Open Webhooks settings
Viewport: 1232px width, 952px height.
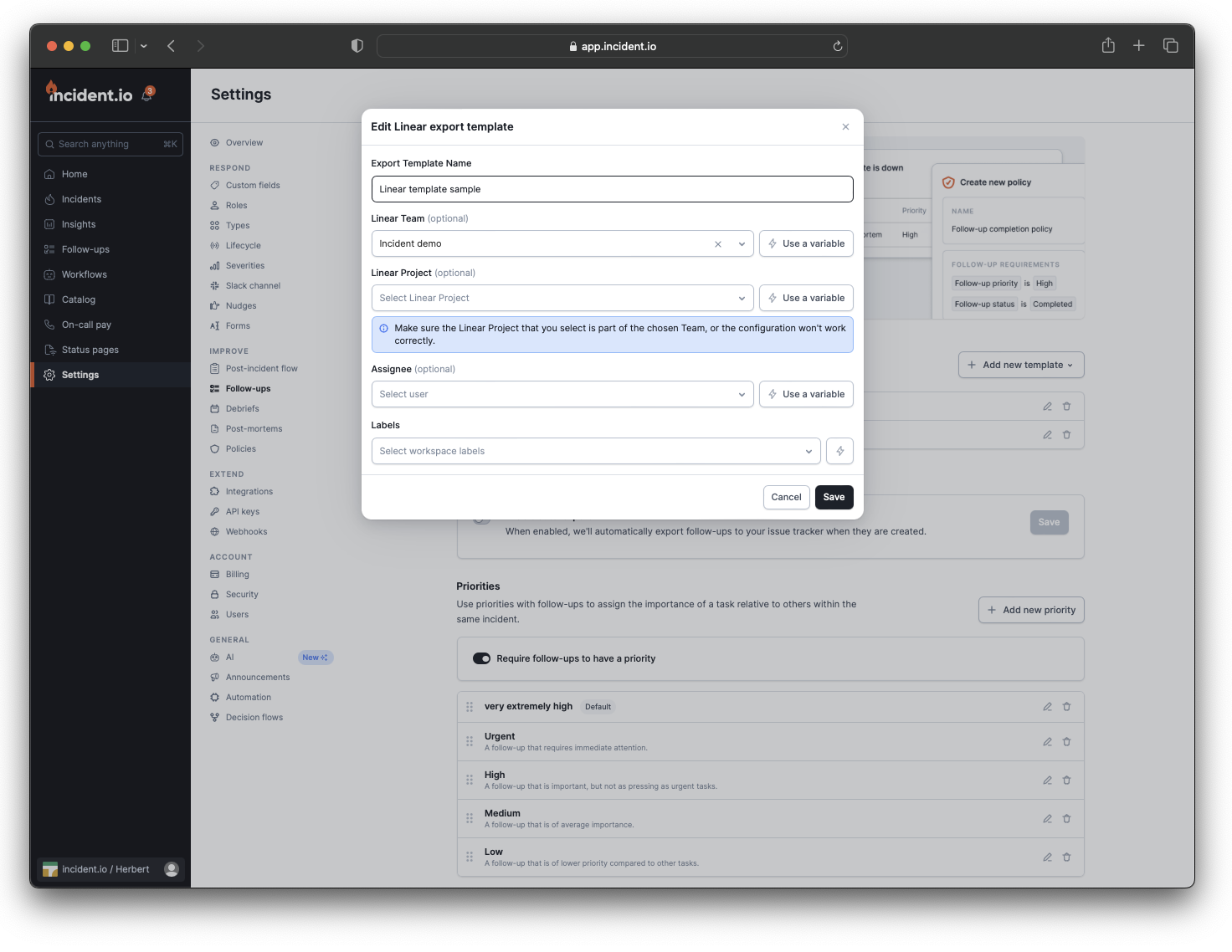pyautogui.click(x=246, y=532)
